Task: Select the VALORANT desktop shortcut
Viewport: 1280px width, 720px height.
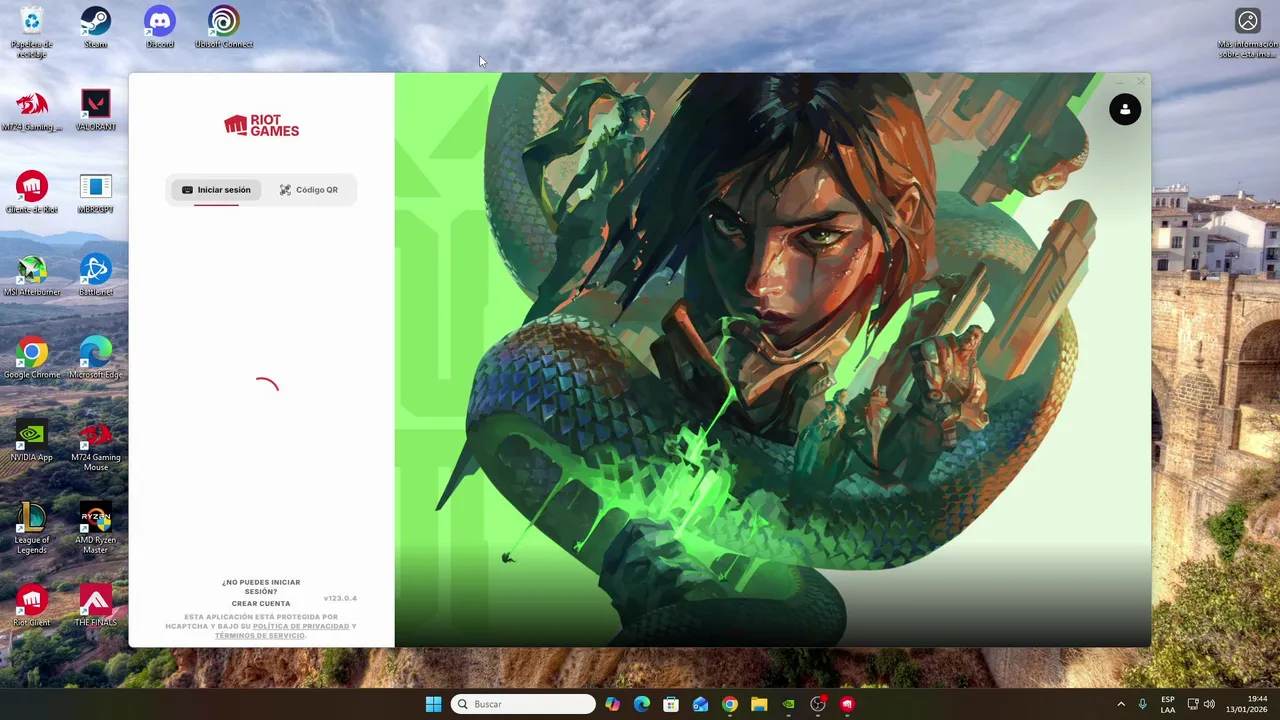Action: coord(95,111)
